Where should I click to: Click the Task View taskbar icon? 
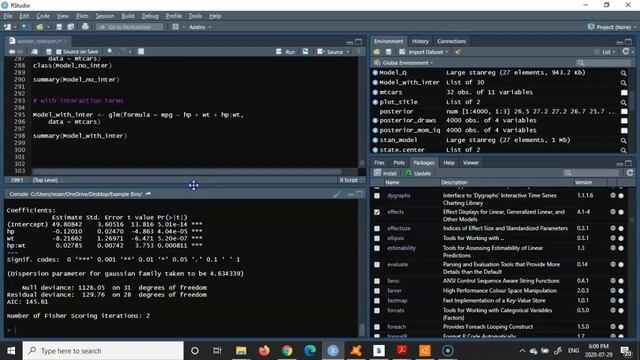click(x=217, y=350)
